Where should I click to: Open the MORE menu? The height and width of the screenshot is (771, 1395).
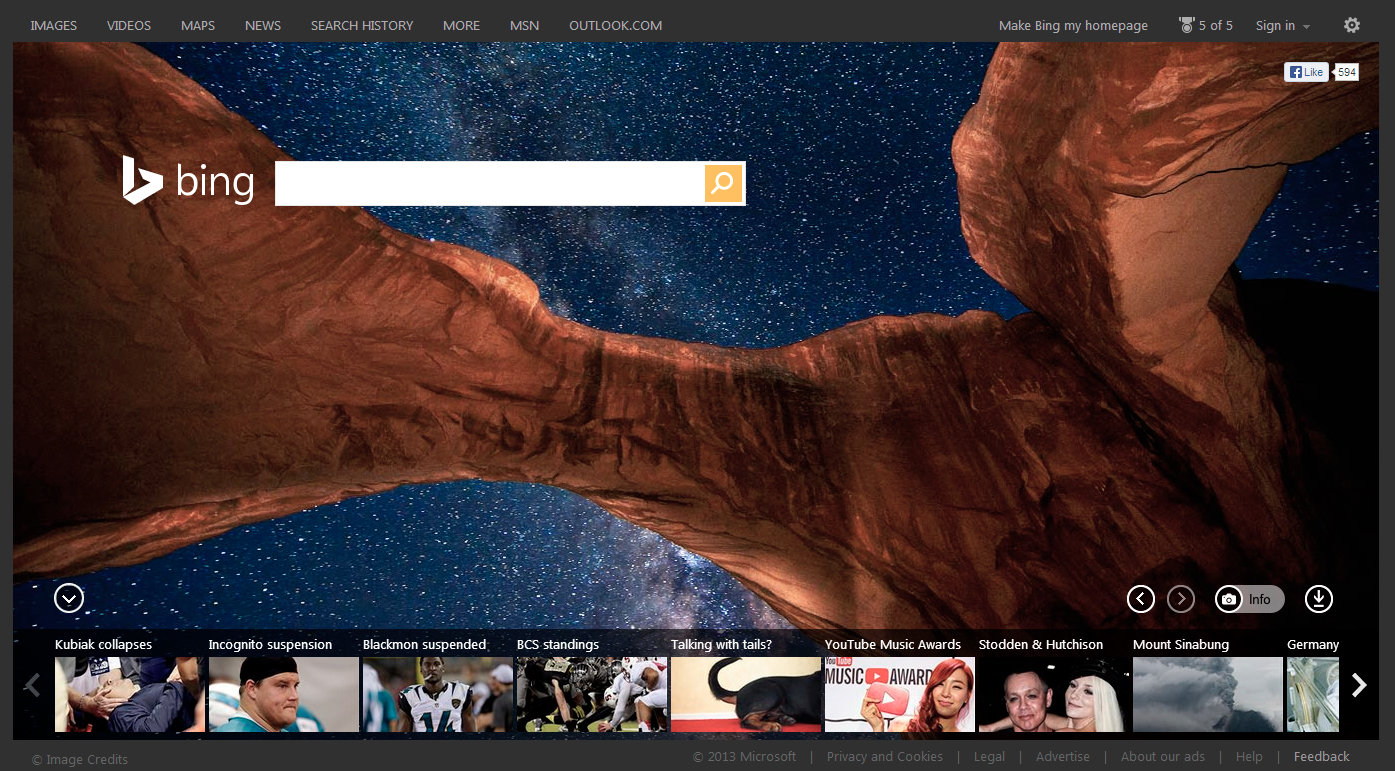pos(461,26)
